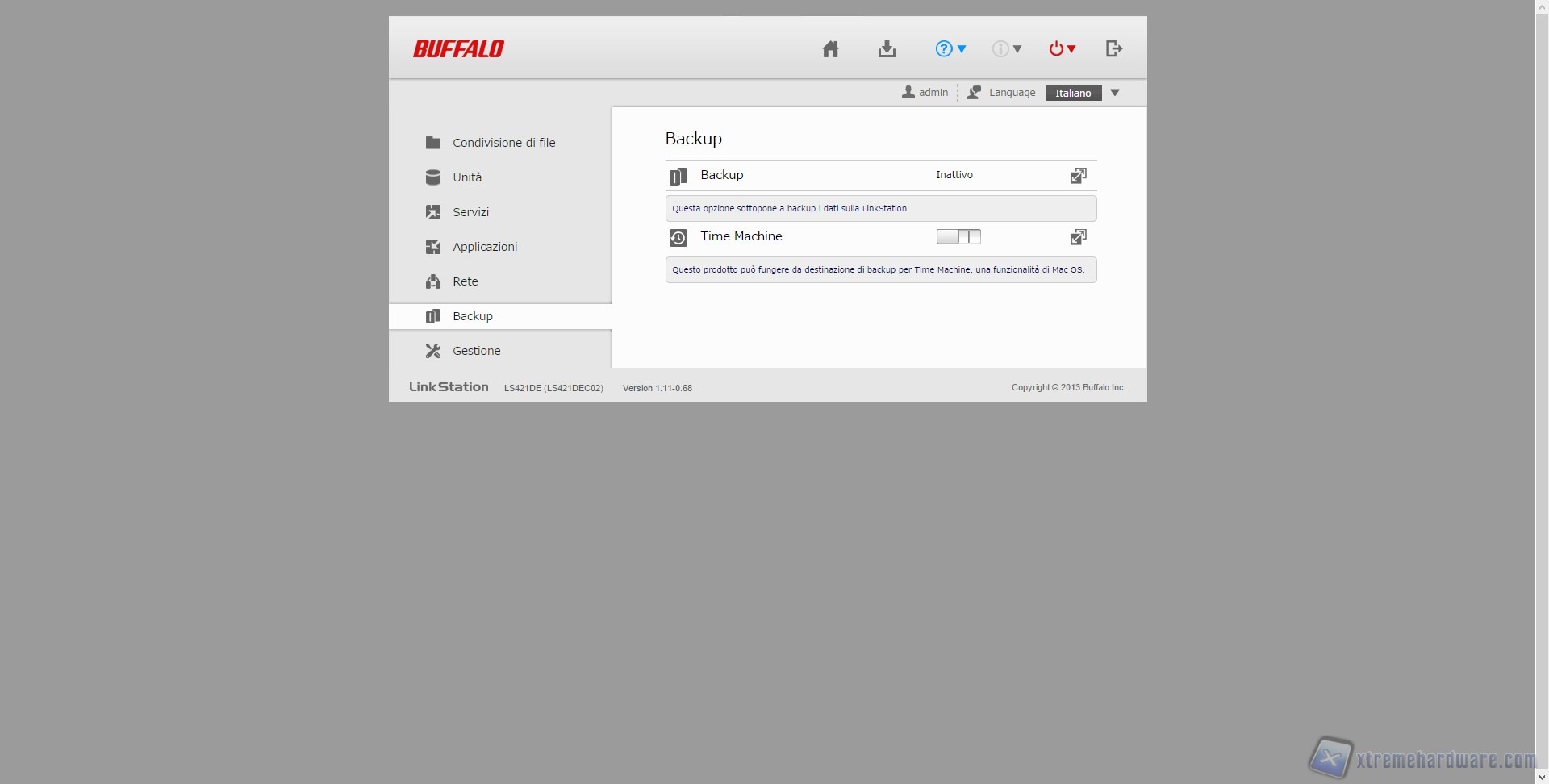This screenshot has width=1549, height=784.
Task: Expand the gray info notifications dropdown
Action: click(1007, 49)
